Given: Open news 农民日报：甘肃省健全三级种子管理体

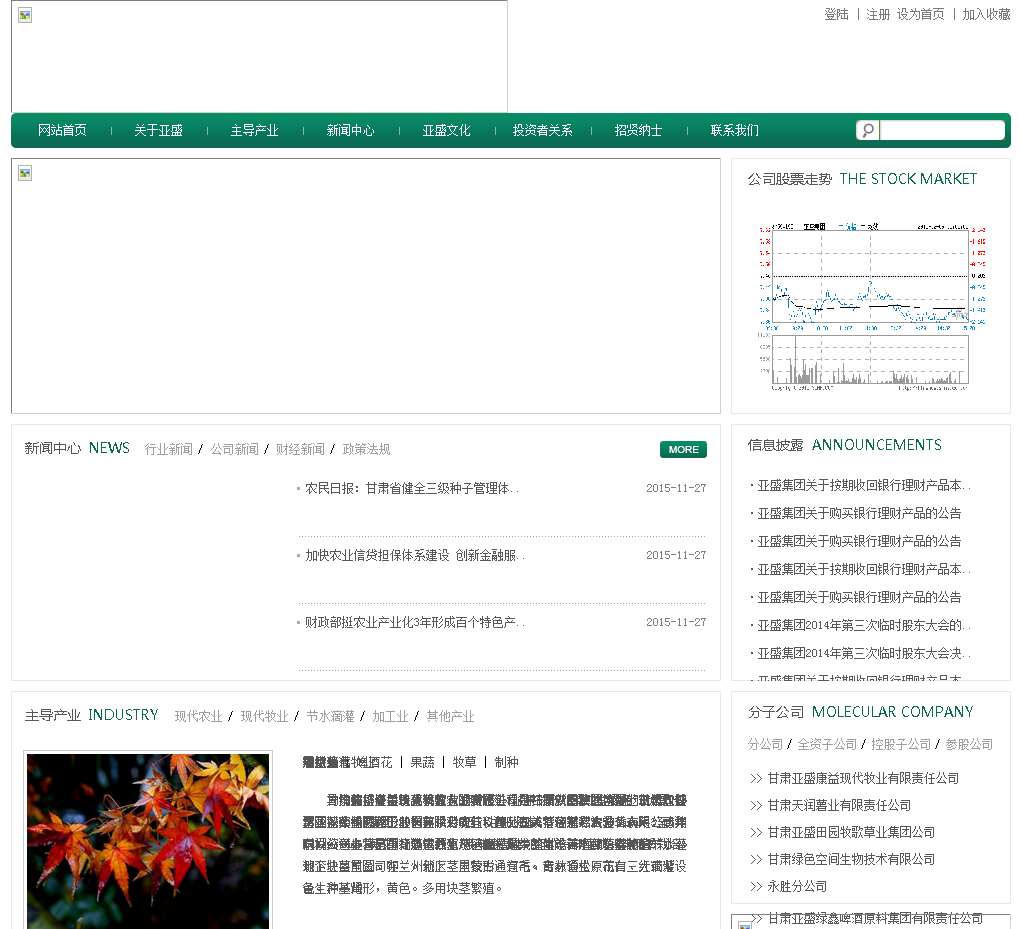Looking at the screenshot, I should 411,488.
